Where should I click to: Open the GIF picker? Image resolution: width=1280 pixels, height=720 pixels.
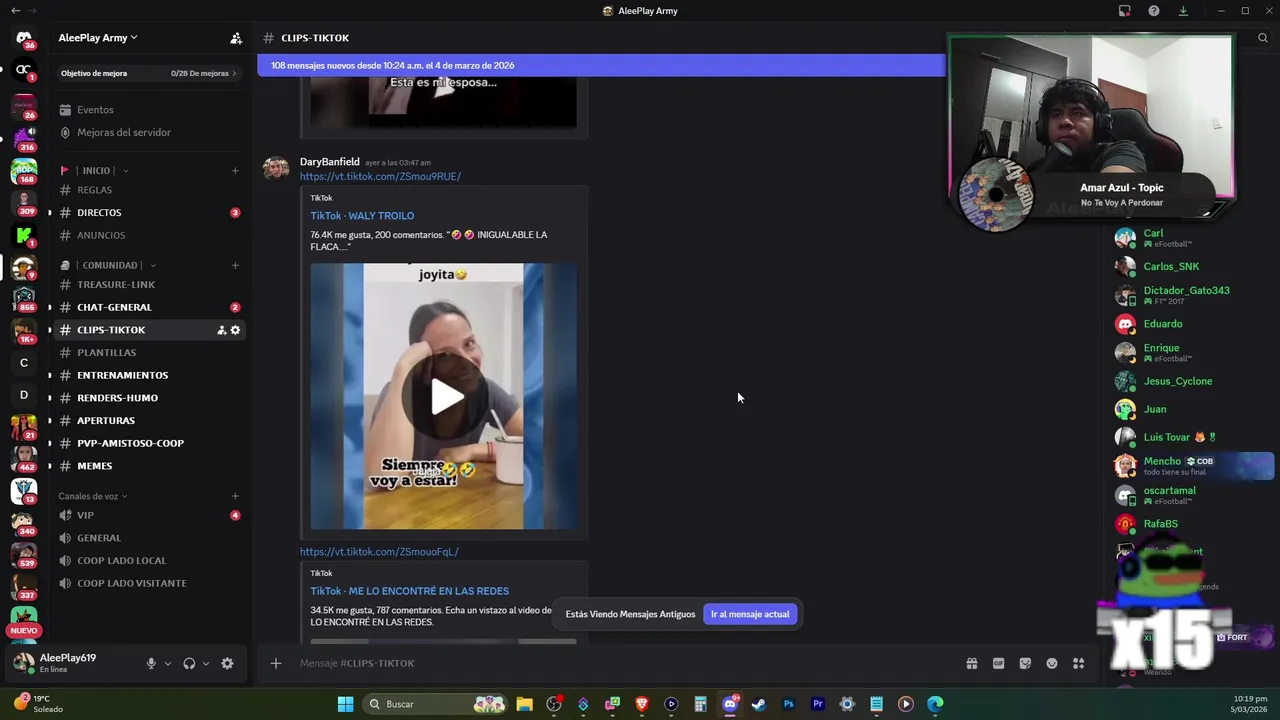[998, 663]
